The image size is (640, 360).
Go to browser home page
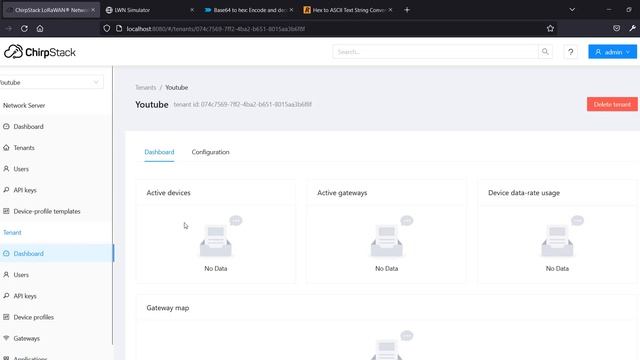pos(40,29)
